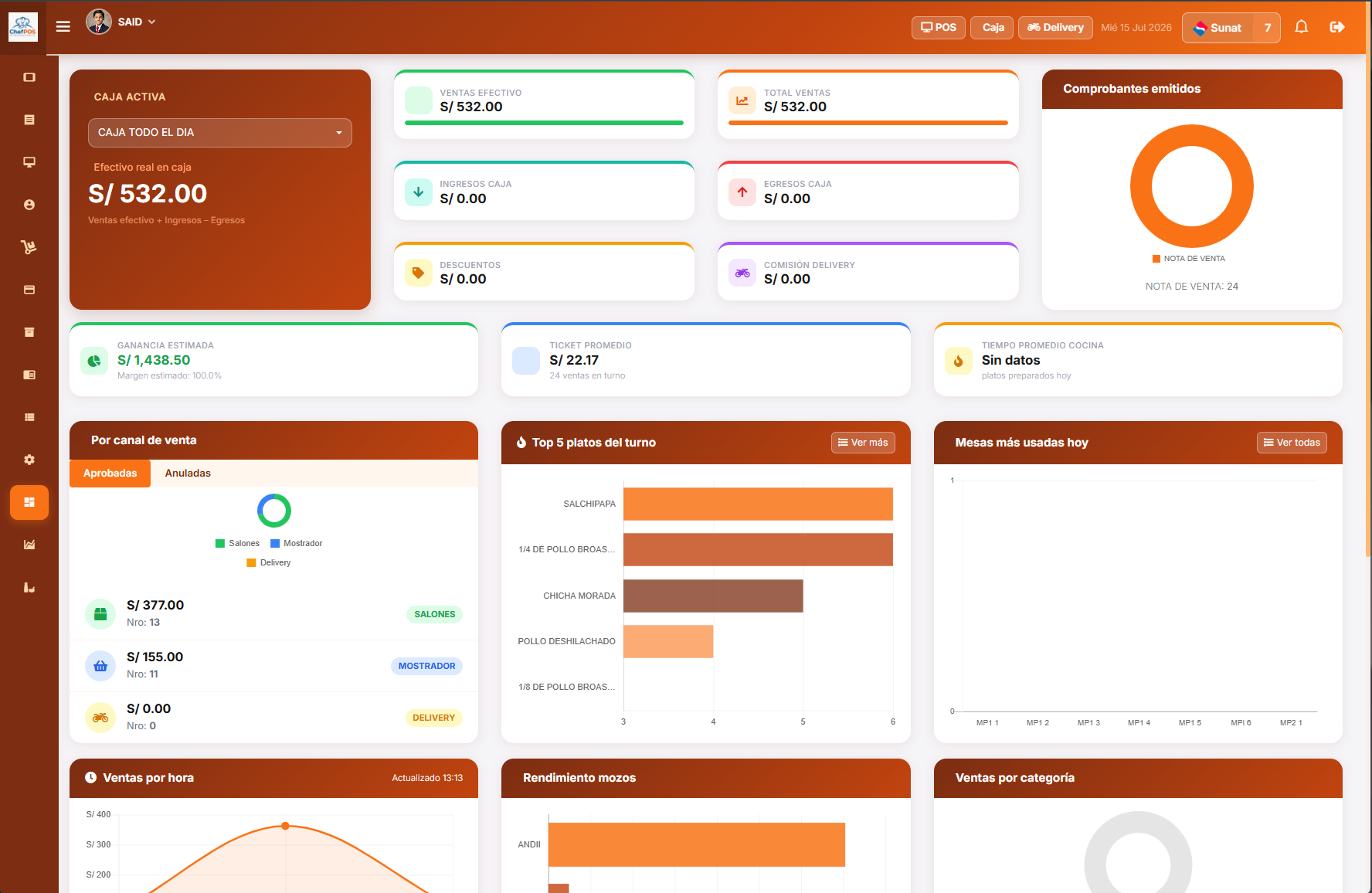
Task: Click the peak point on Ventas por hora
Action: click(285, 826)
